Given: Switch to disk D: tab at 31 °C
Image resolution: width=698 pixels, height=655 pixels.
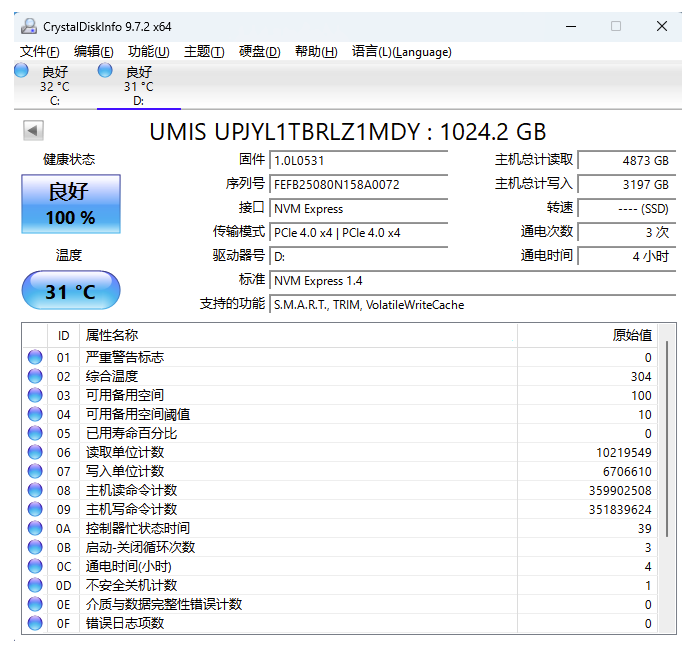Looking at the screenshot, I should coord(138,85).
